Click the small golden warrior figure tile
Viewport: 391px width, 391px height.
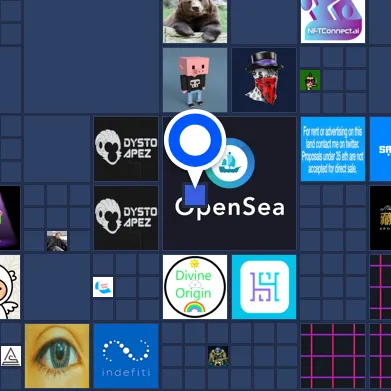(x=218, y=356)
